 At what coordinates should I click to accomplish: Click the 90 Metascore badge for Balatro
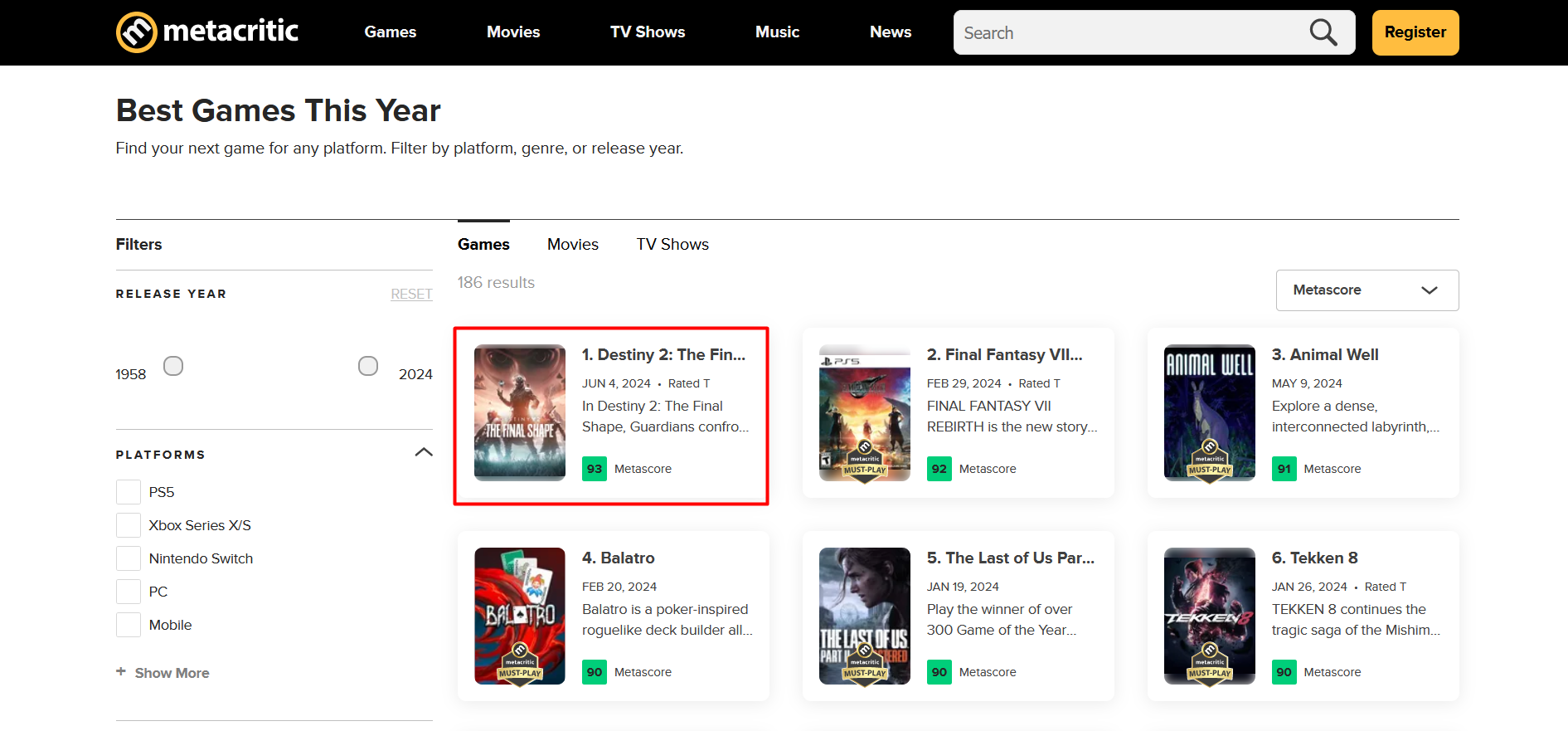[595, 672]
